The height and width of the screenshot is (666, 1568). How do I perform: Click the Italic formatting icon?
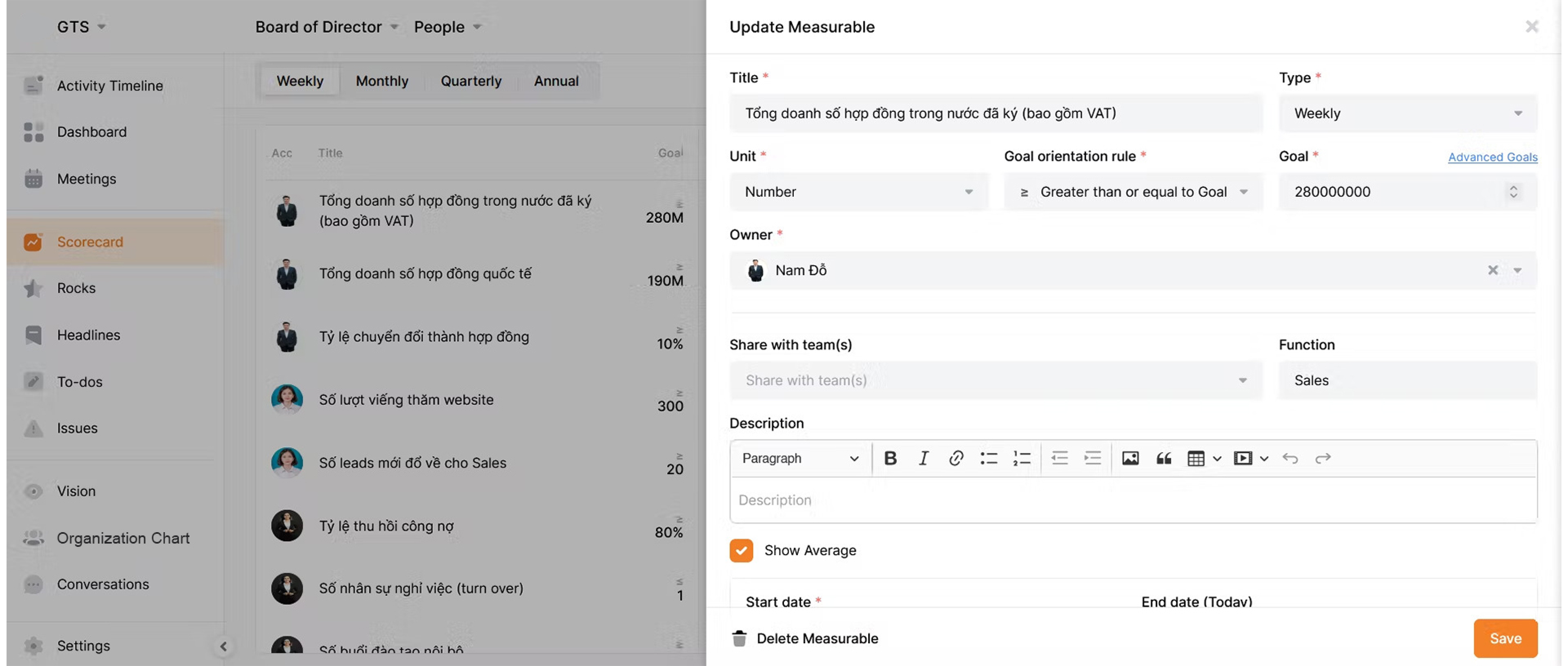pos(923,458)
